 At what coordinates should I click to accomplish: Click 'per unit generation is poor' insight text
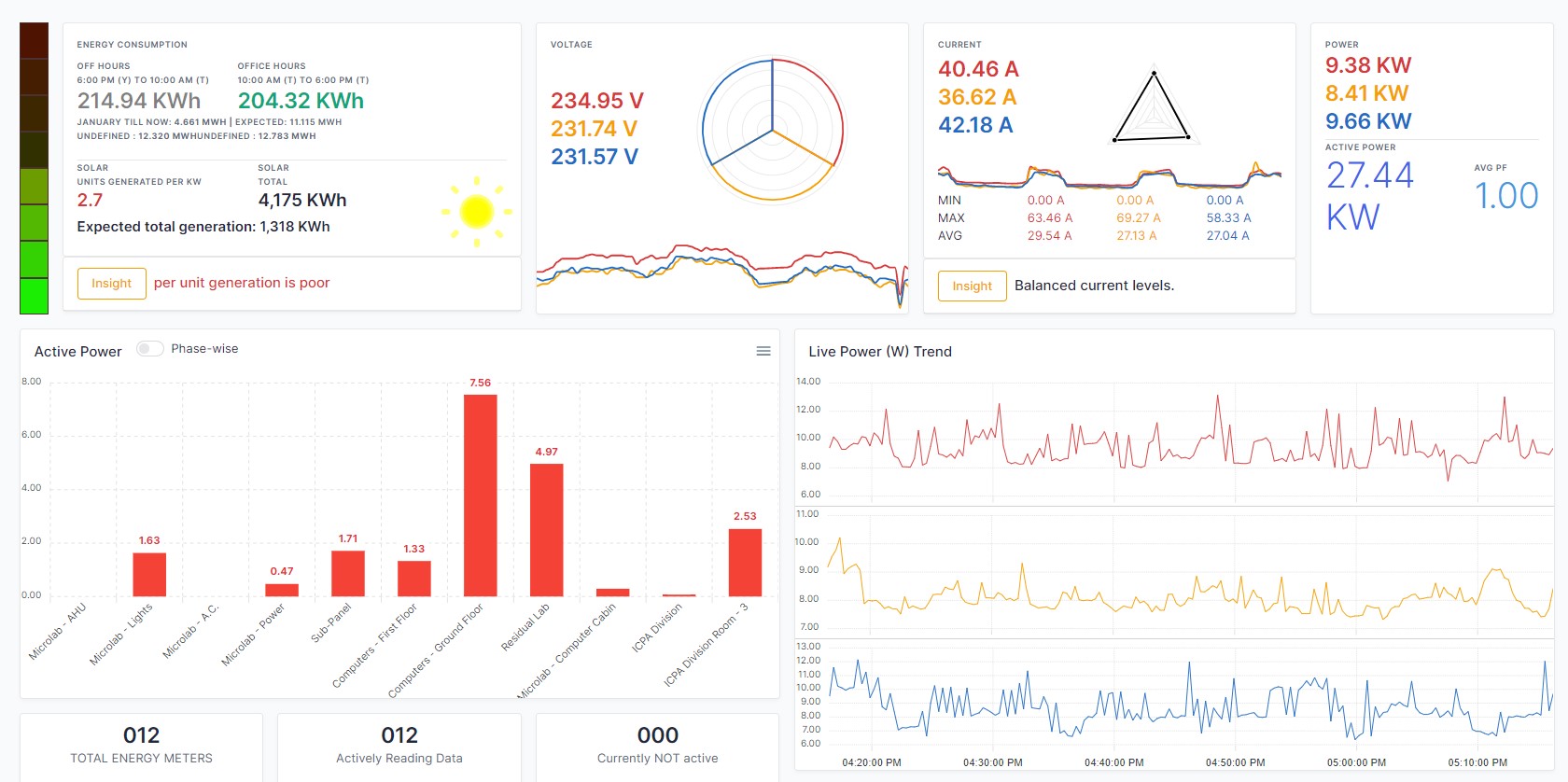(x=242, y=283)
